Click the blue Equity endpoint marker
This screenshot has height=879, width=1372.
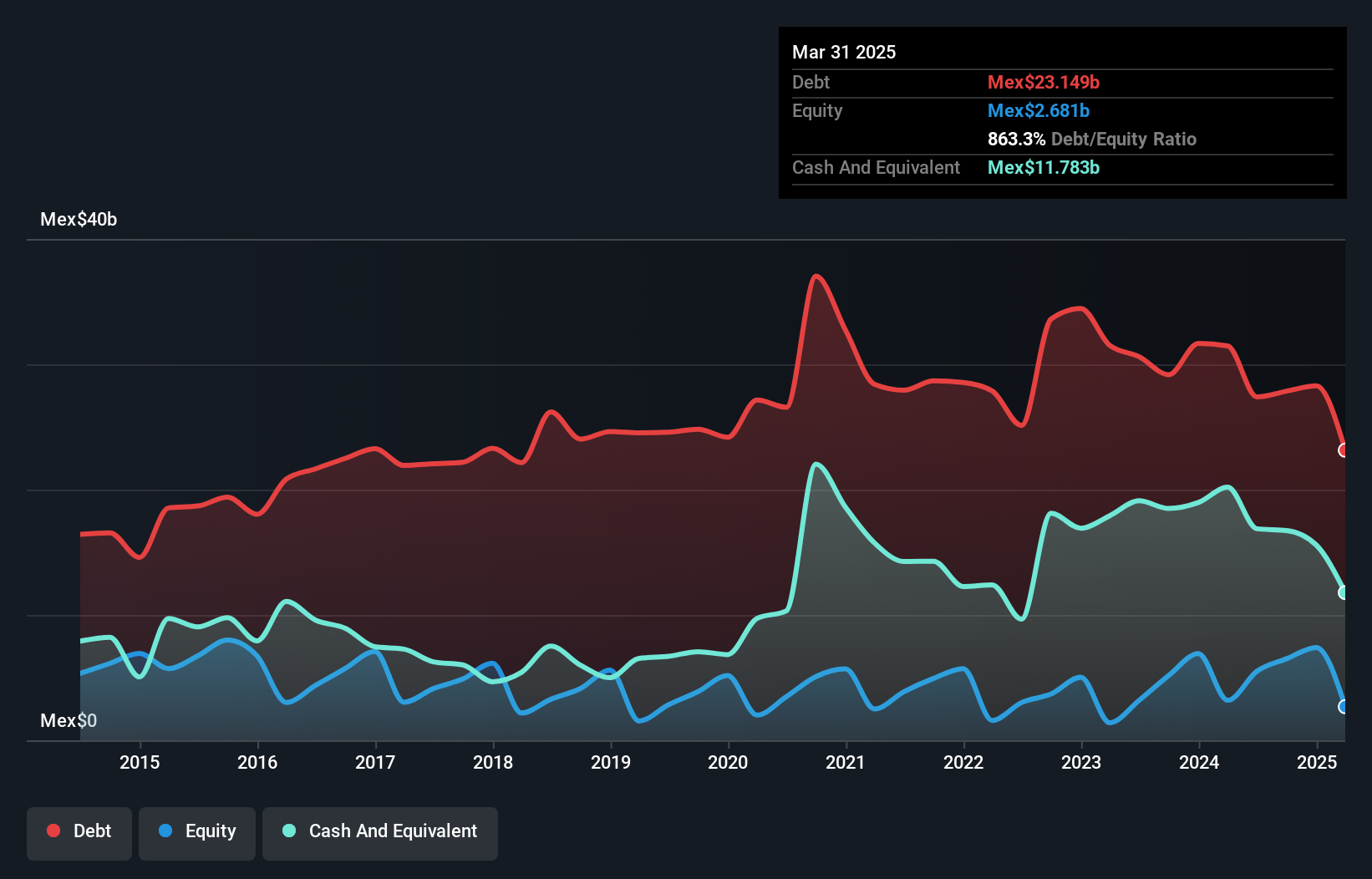tap(1344, 707)
